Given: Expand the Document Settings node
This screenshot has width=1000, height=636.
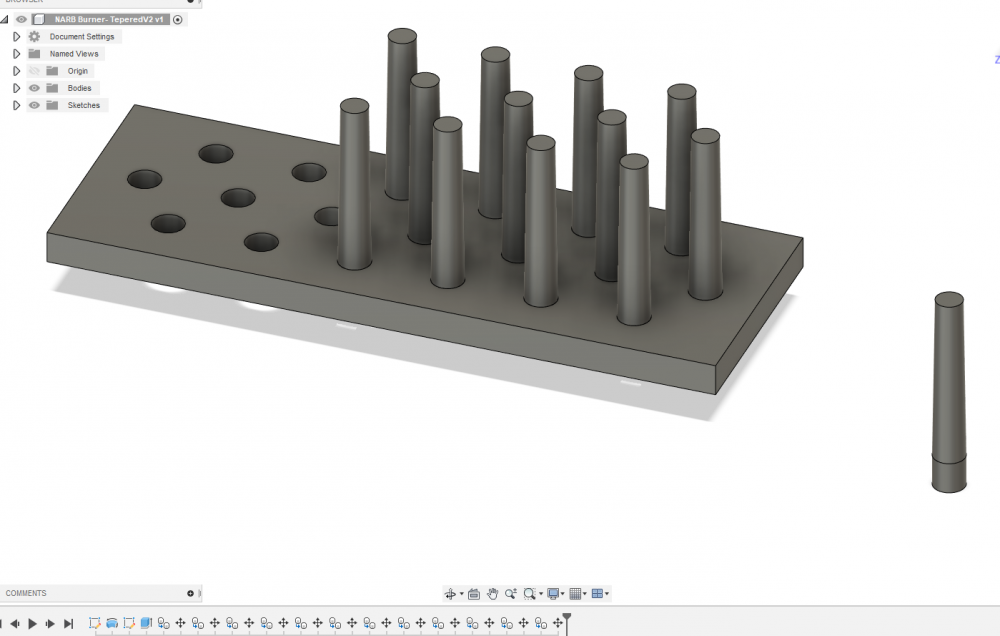Looking at the screenshot, I should click(x=17, y=36).
